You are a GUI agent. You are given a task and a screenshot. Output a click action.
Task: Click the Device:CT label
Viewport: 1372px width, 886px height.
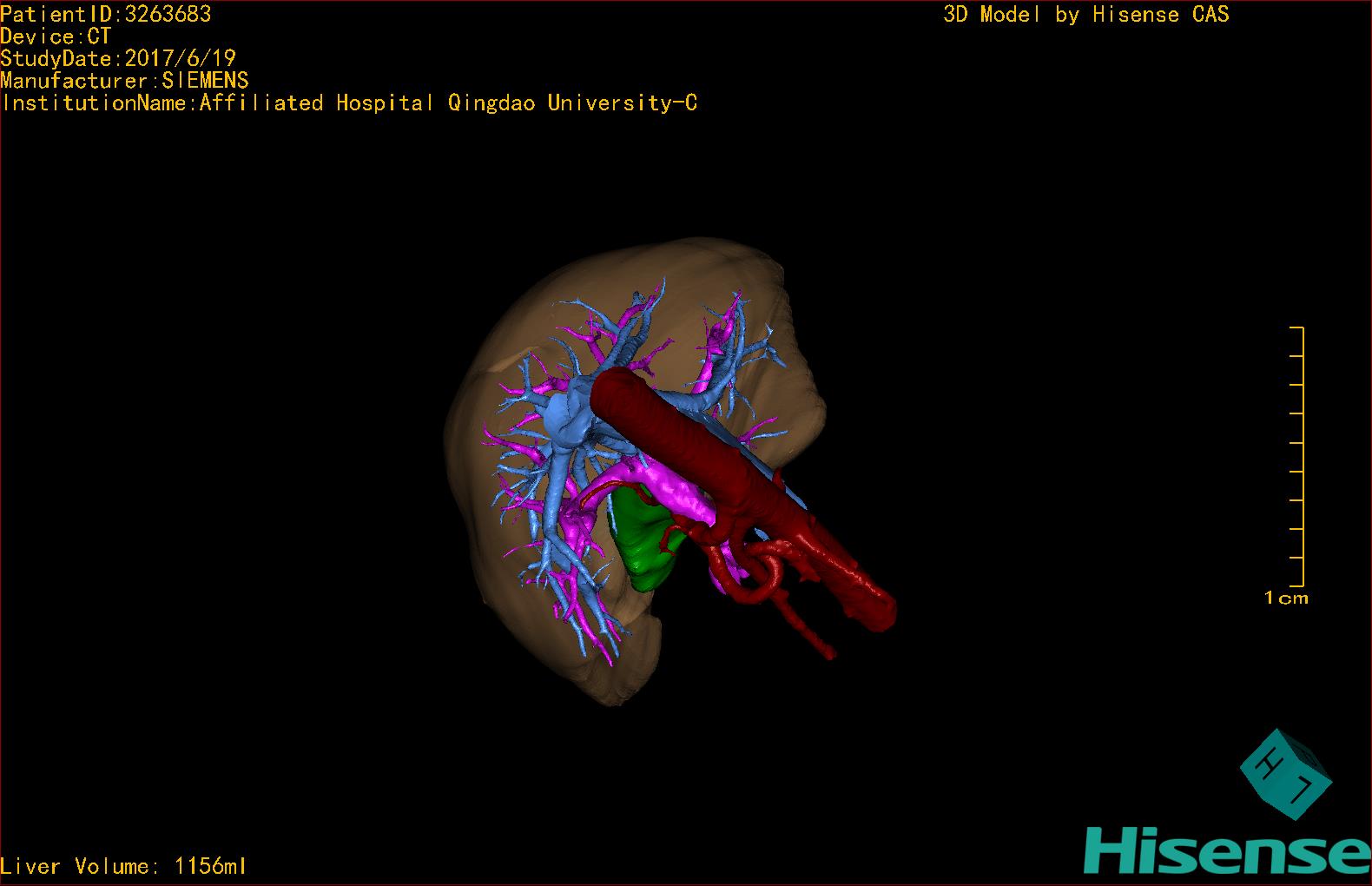(x=56, y=36)
